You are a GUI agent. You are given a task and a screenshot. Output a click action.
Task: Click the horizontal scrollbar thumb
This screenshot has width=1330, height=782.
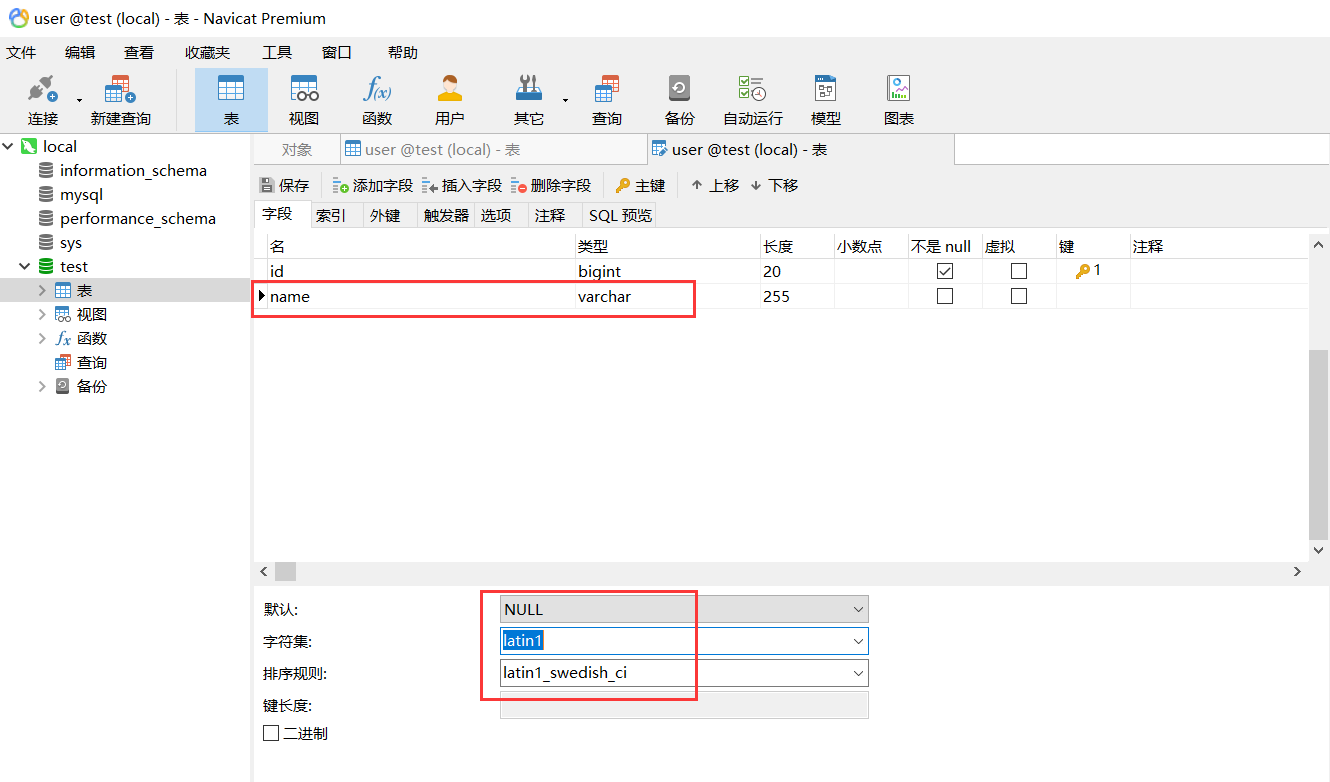(286, 571)
